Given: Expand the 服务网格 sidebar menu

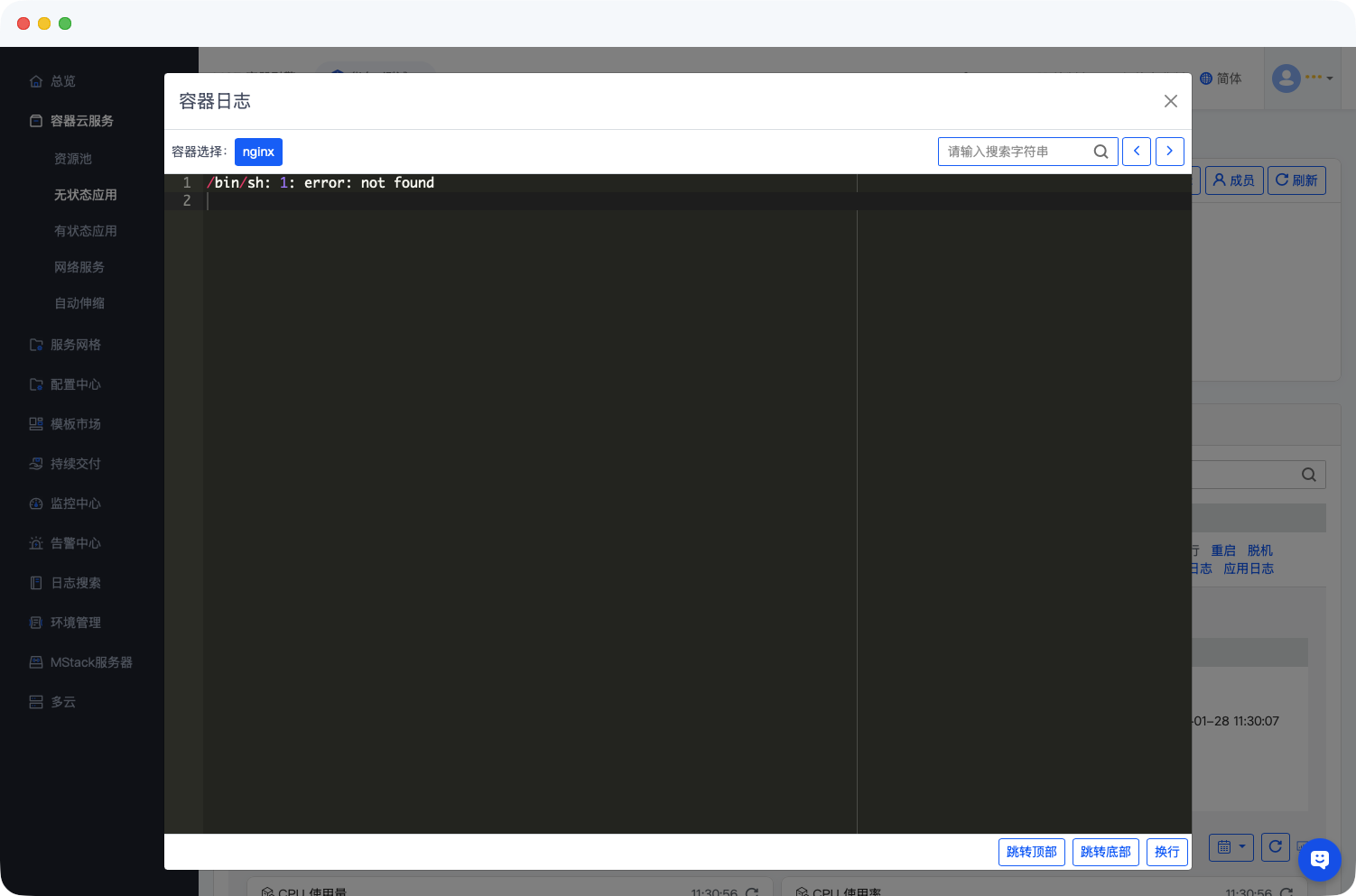Looking at the screenshot, I should (75, 345).
